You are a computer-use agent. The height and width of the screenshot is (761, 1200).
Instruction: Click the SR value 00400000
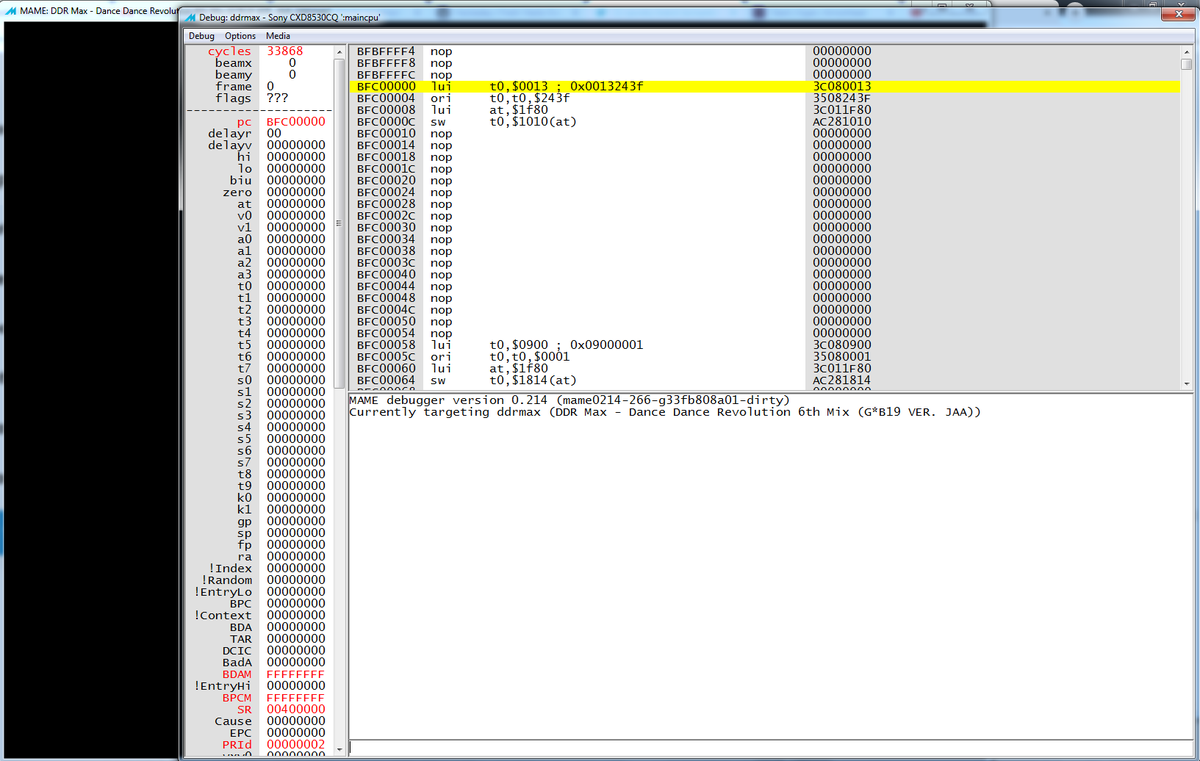(296, 709)
